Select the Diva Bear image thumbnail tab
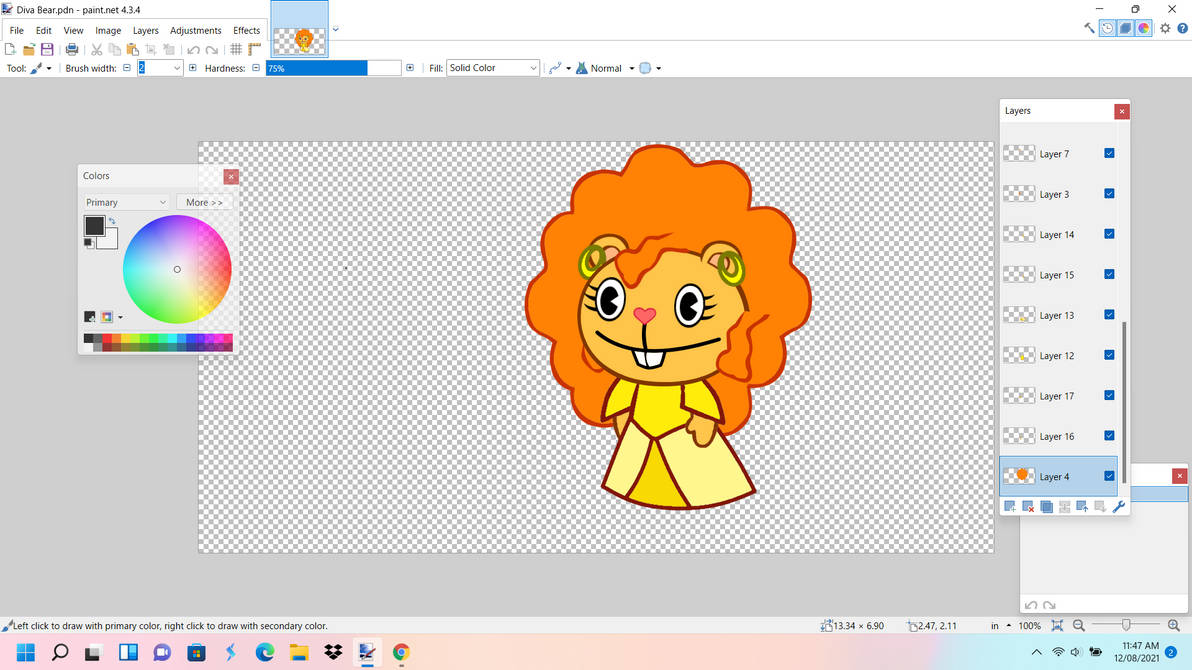The height and width of the screenshot is (670, 1192). point(300,30)
